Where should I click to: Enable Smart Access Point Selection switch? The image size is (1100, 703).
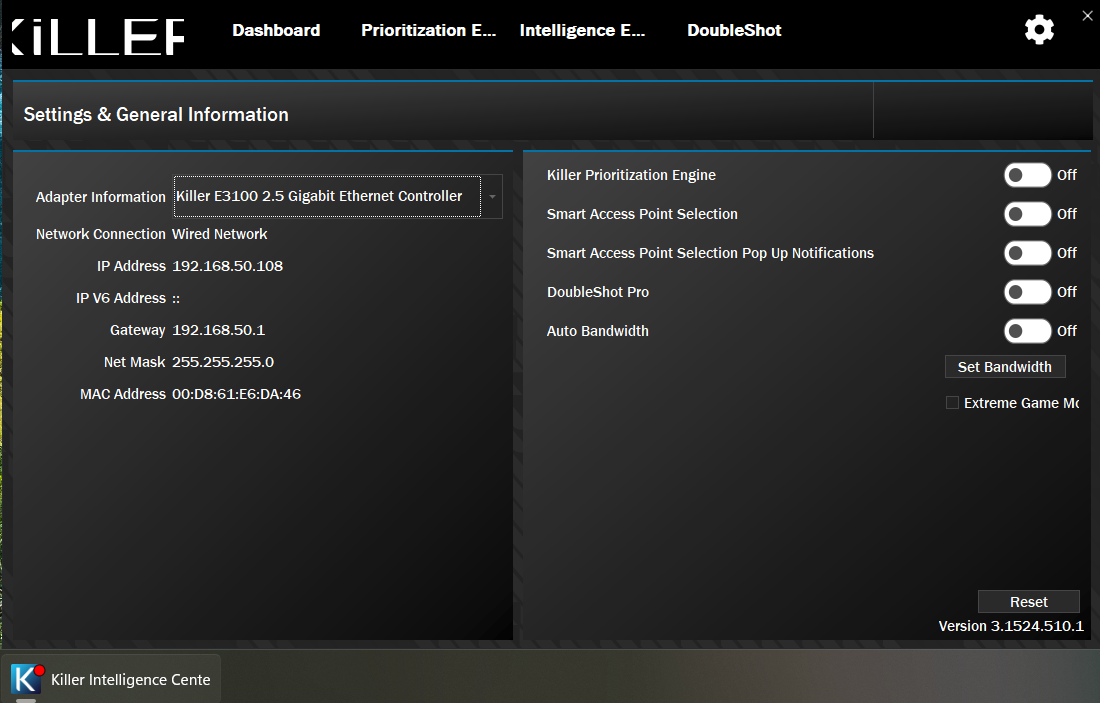(x=1027, y=214)
